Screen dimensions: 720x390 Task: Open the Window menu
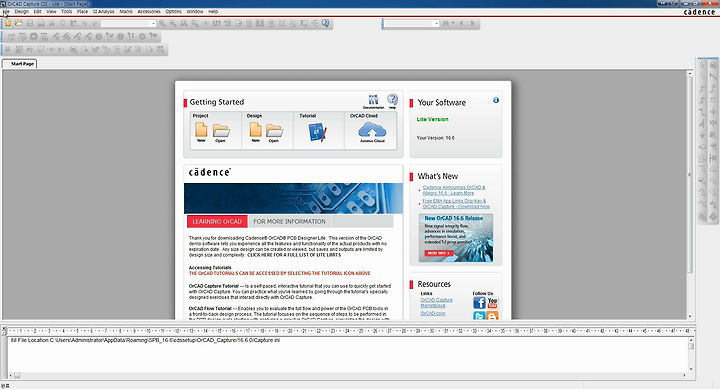(195, 11)
